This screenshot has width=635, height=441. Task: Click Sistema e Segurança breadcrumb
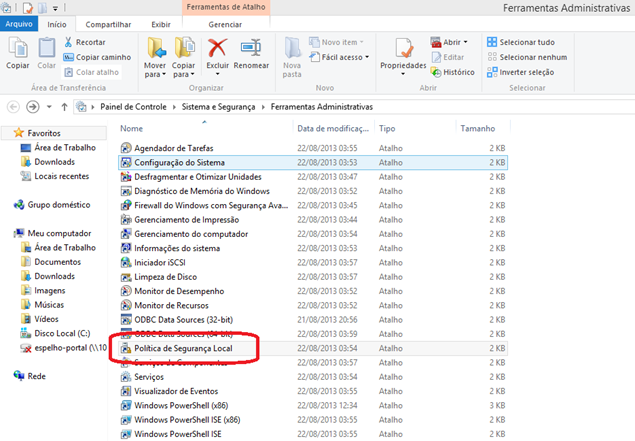[218, 107]
